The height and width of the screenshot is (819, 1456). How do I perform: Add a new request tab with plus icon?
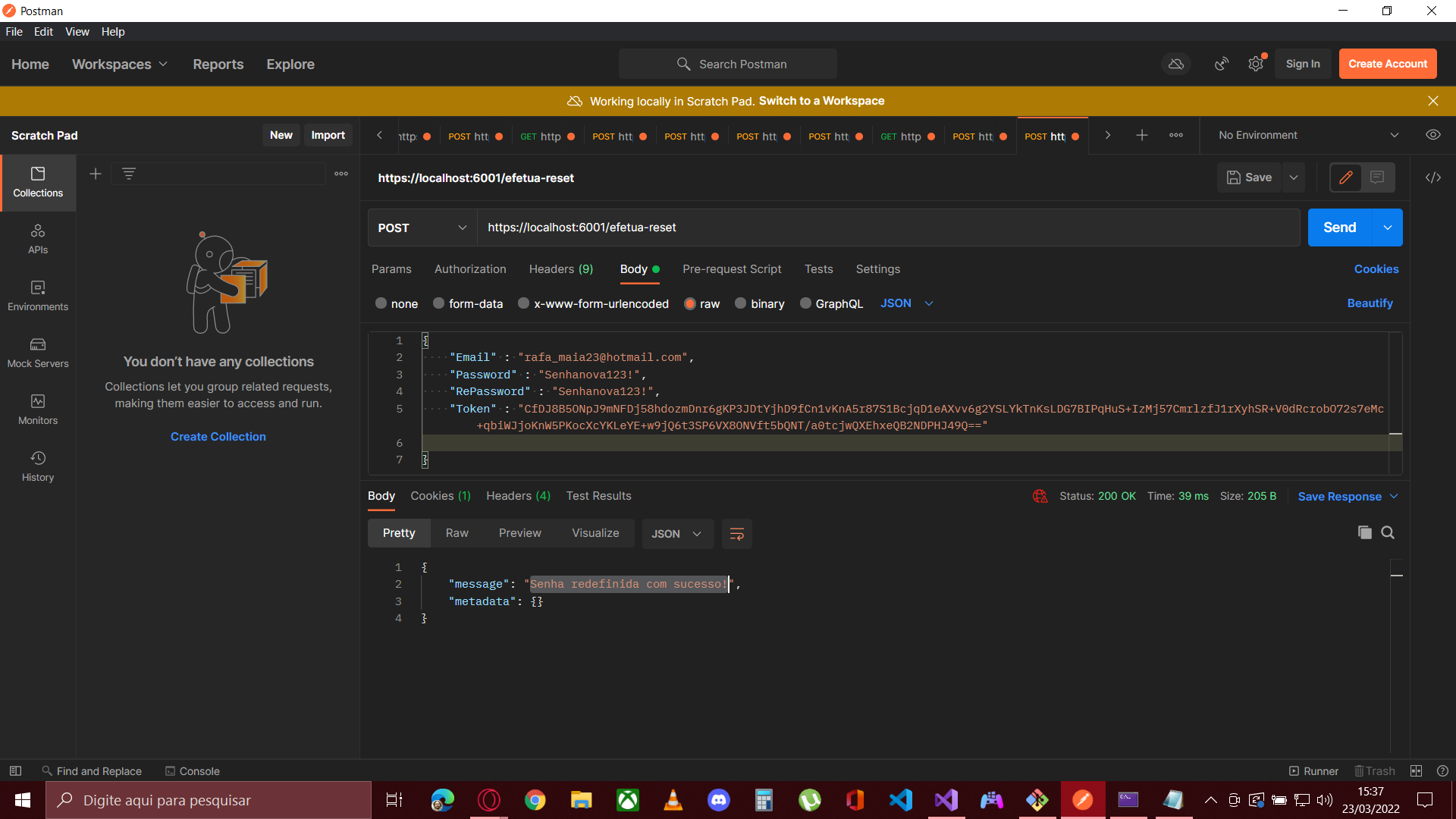coord(1142,135)
